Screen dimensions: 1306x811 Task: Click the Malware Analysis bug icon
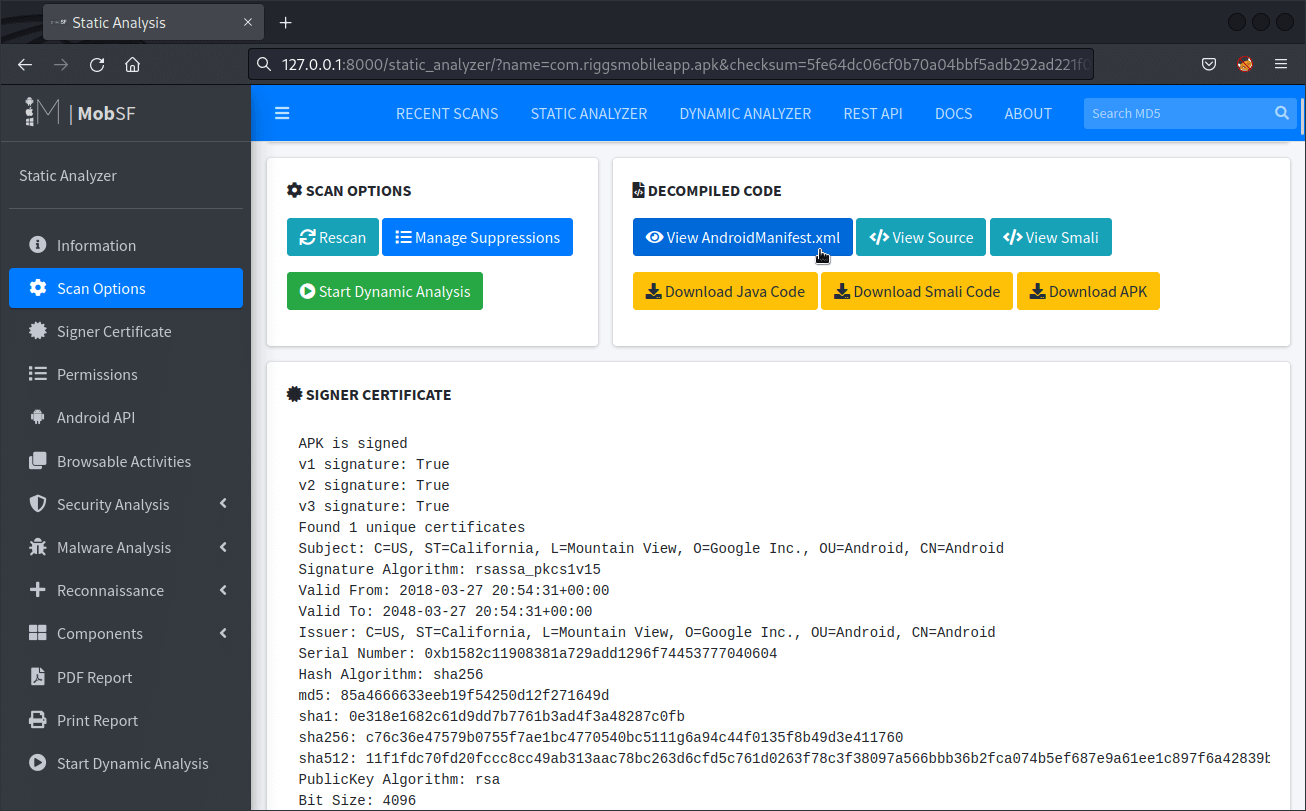(x=38, y=547)
